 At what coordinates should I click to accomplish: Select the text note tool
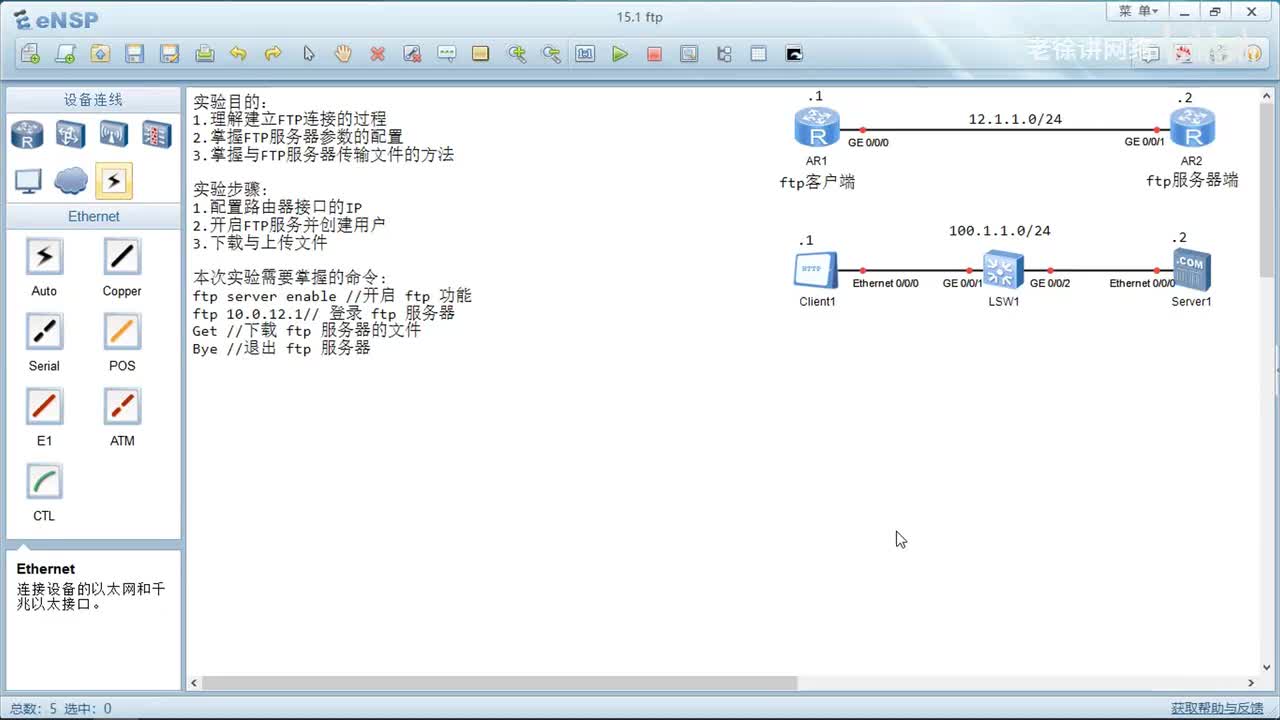(446, 54)
